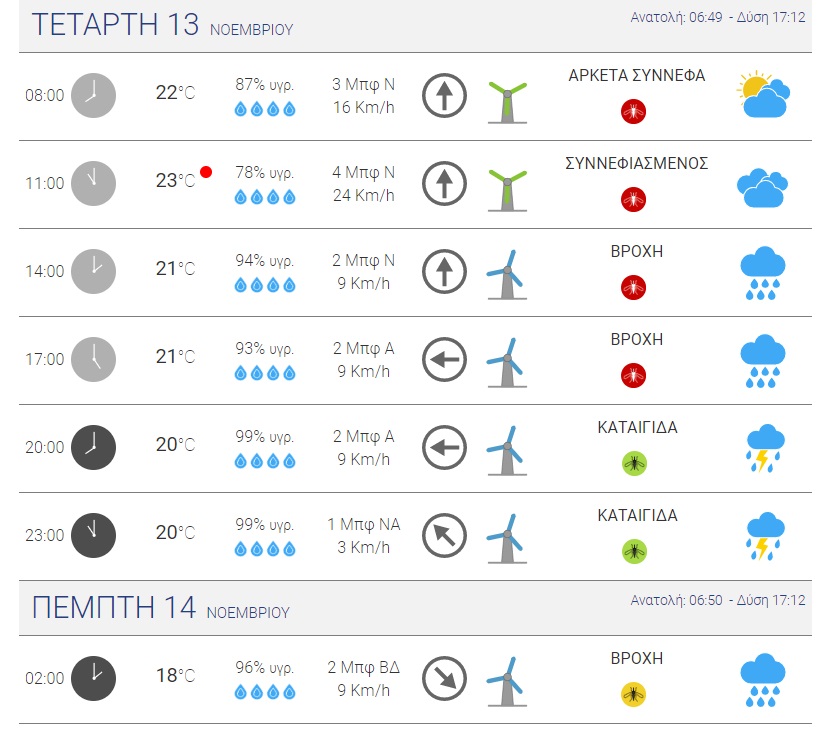Click the red dot beside 23°C
The height and width of the screenshot is (737, 835).
tap(206, 172)
